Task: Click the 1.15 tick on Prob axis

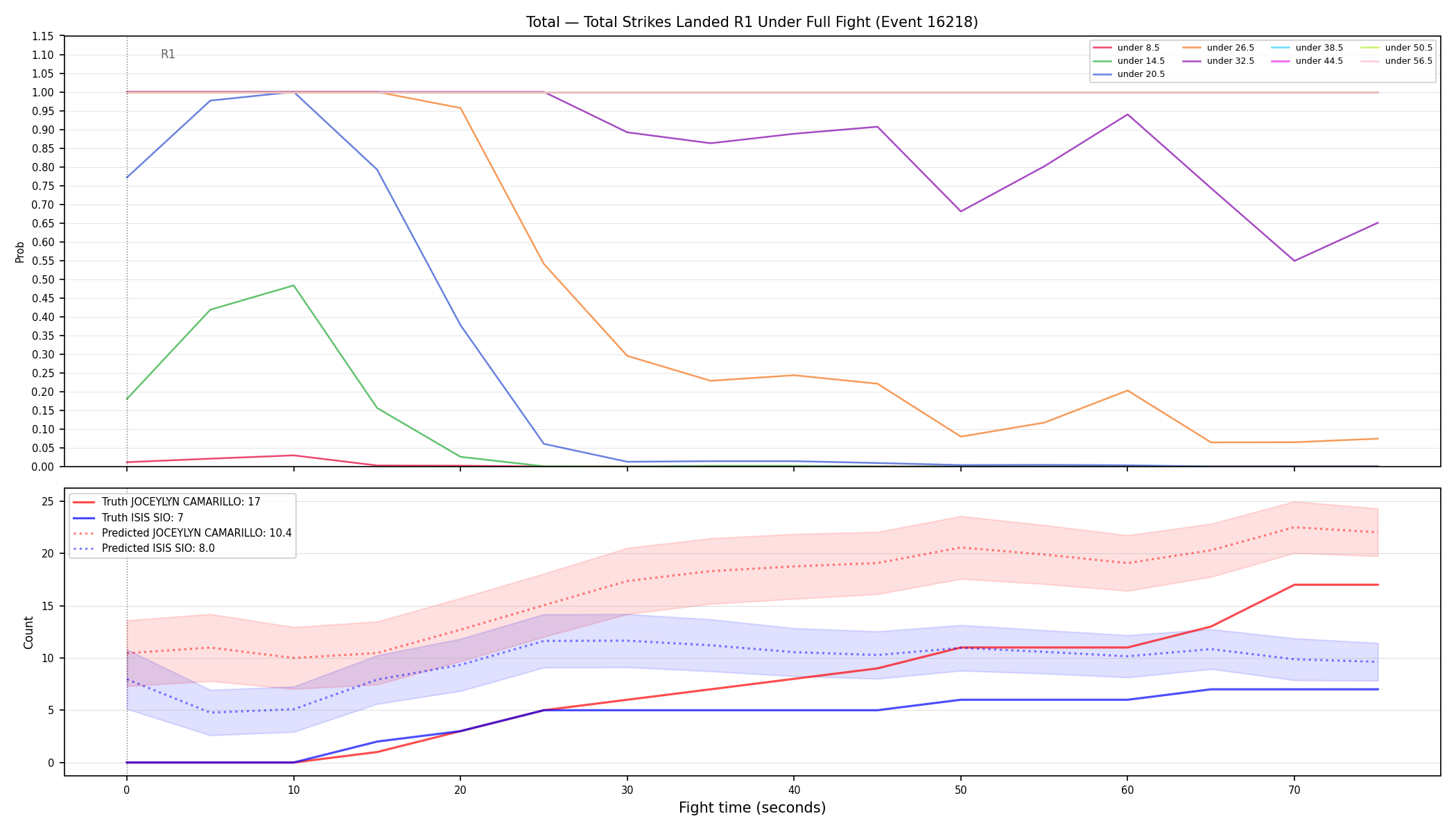Action: pyautogui.click(x=43, y=36)
